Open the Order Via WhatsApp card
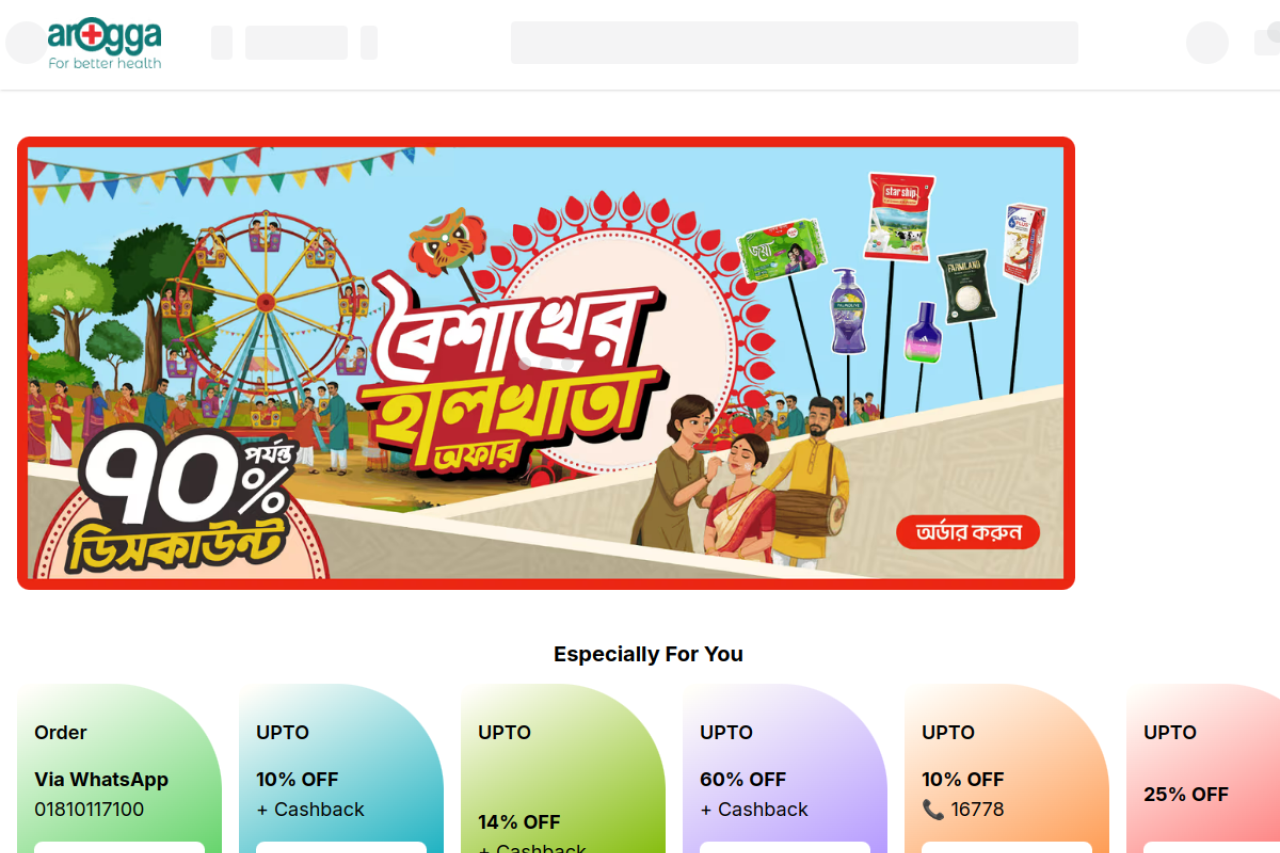Screen dimensions: 1280x853 click(x=119, y=768)
